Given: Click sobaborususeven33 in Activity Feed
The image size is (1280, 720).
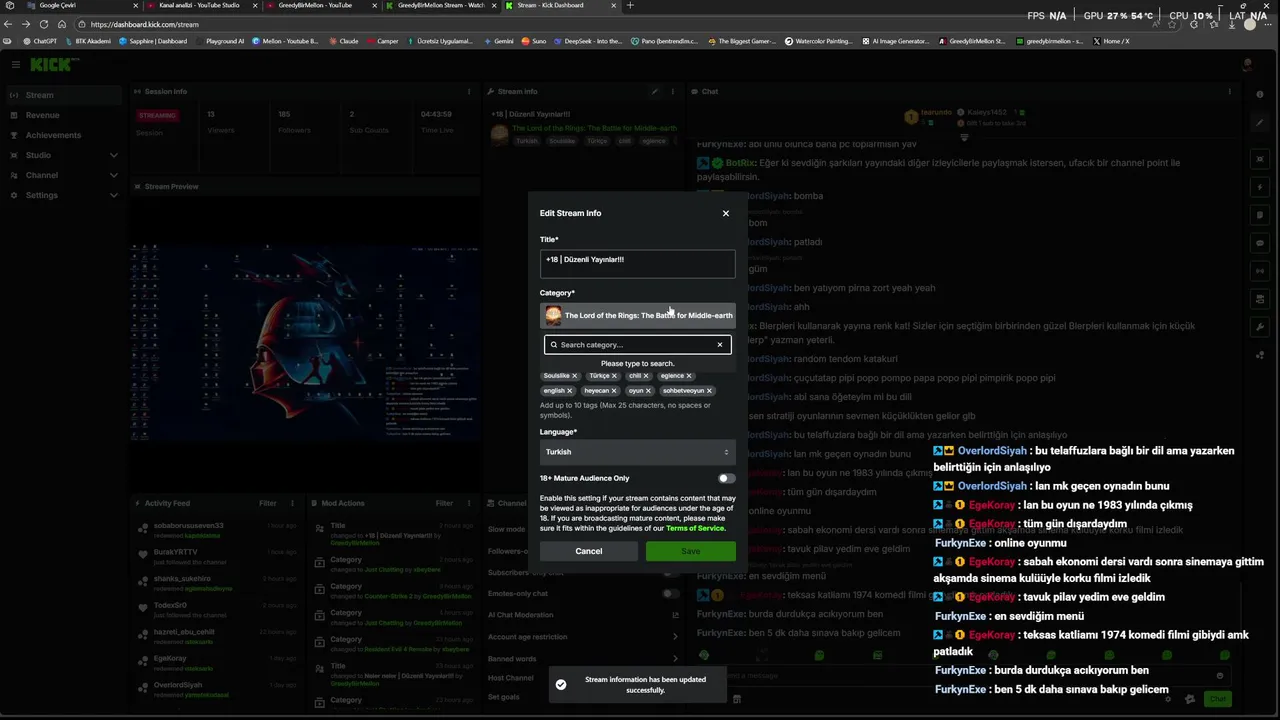Looking at the screenshot, I should point(189,525).
